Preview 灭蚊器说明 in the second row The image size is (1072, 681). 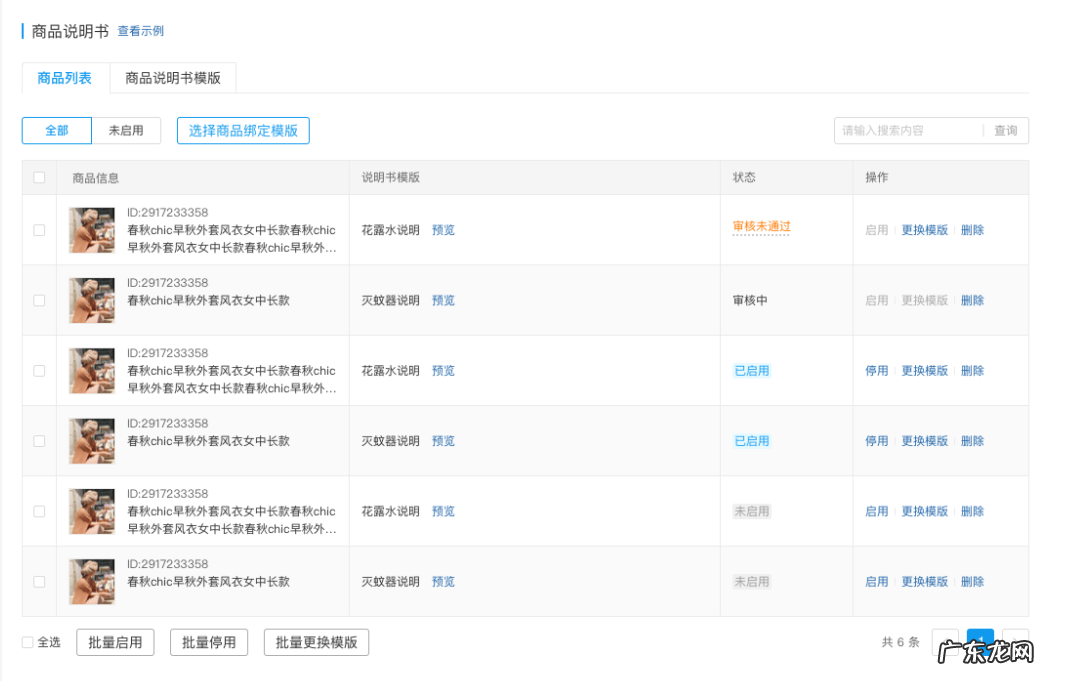coord(443,299)
